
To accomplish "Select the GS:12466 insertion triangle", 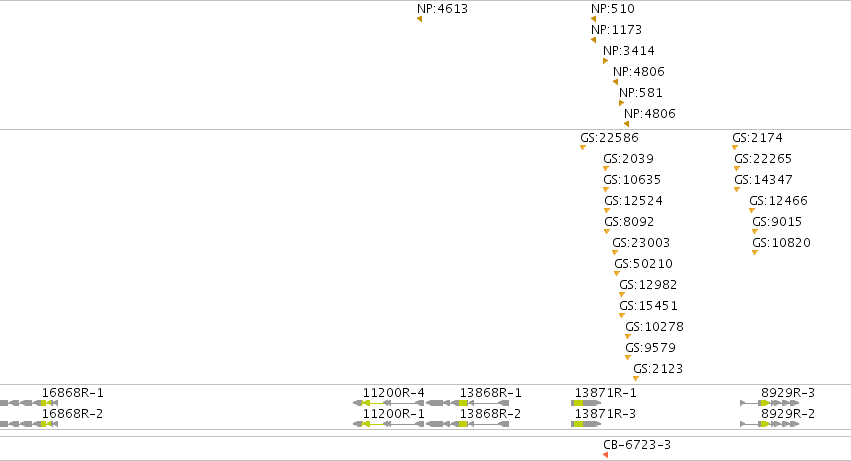I will tap(752, 211).
